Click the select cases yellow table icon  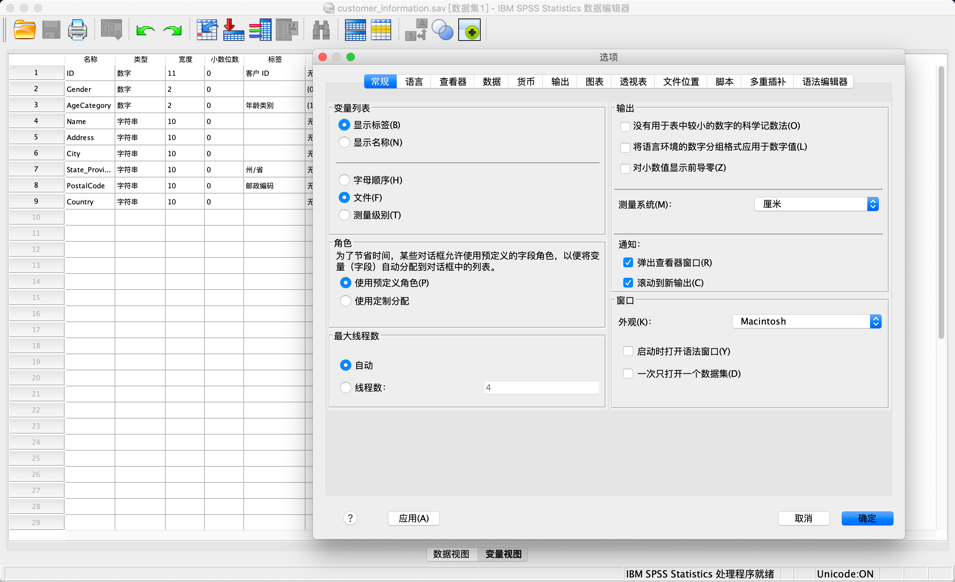tap(381, 30)
